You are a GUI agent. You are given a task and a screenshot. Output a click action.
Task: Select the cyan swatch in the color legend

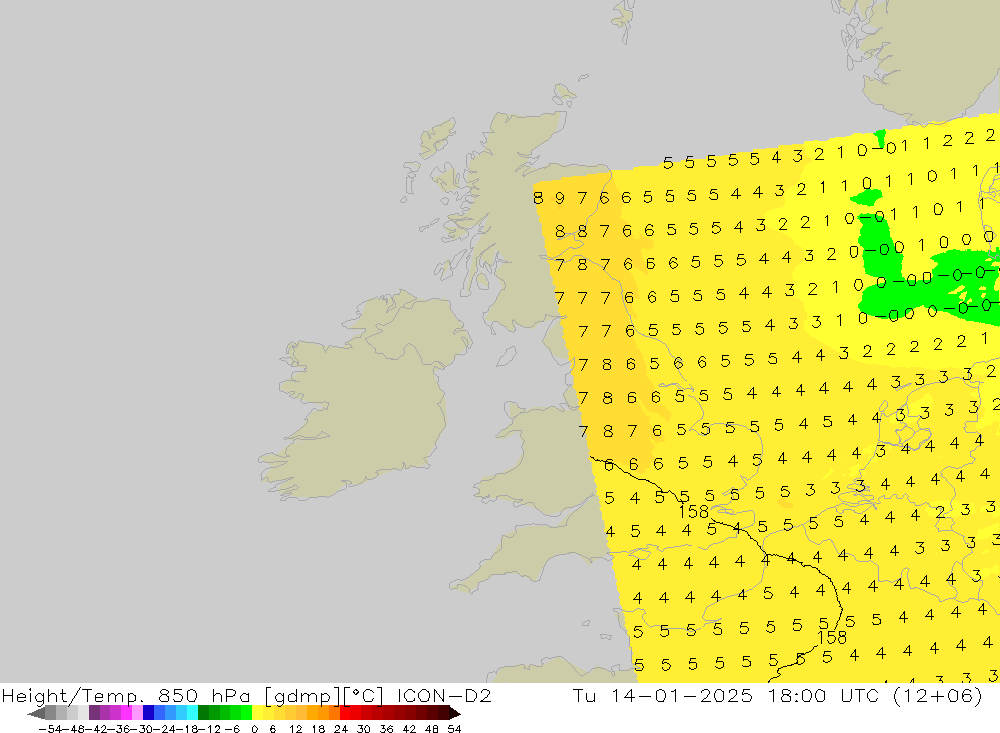pyautogui.click(x=192, y=713)
